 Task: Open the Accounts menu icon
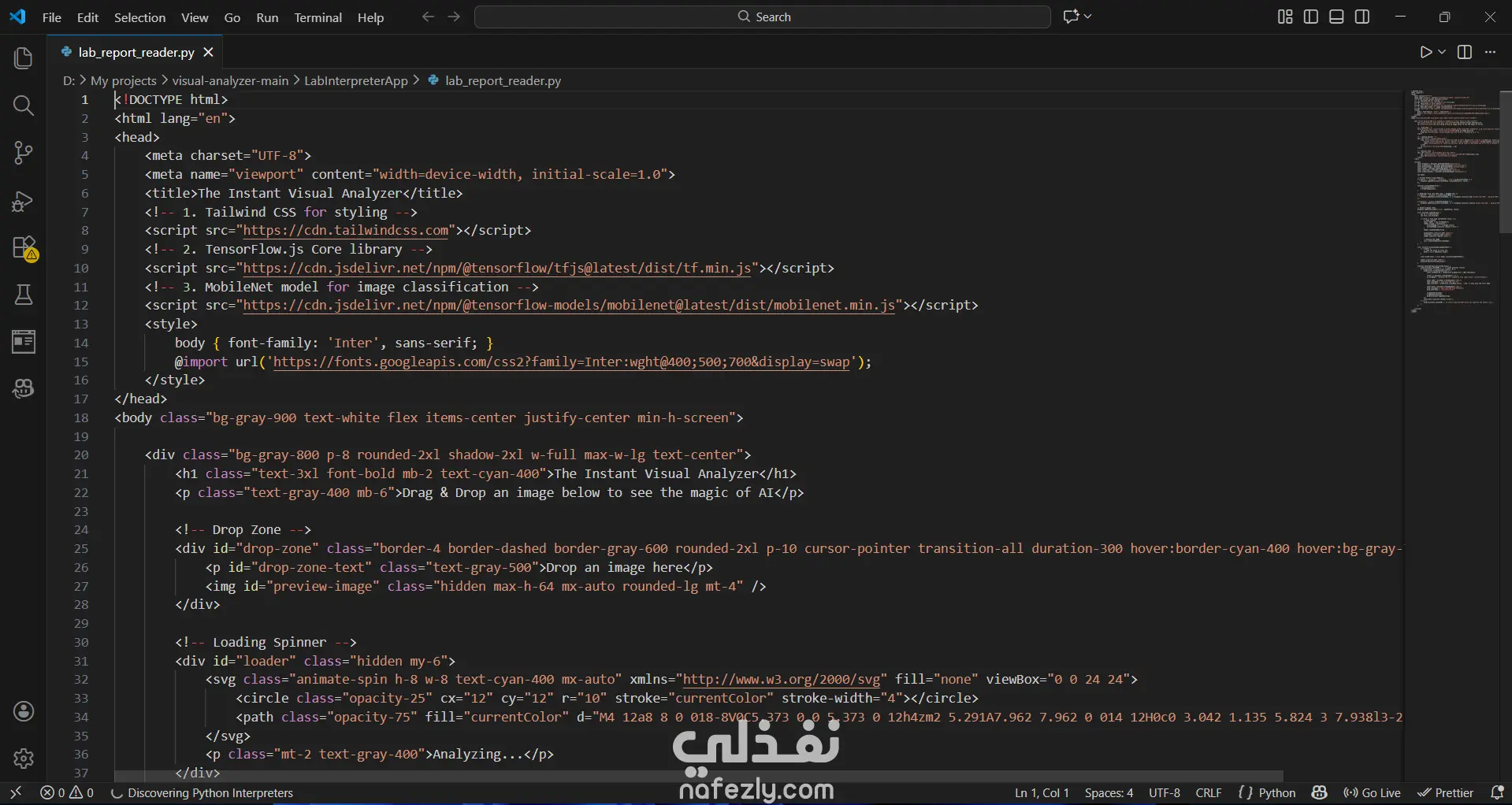tap(24, 711)
